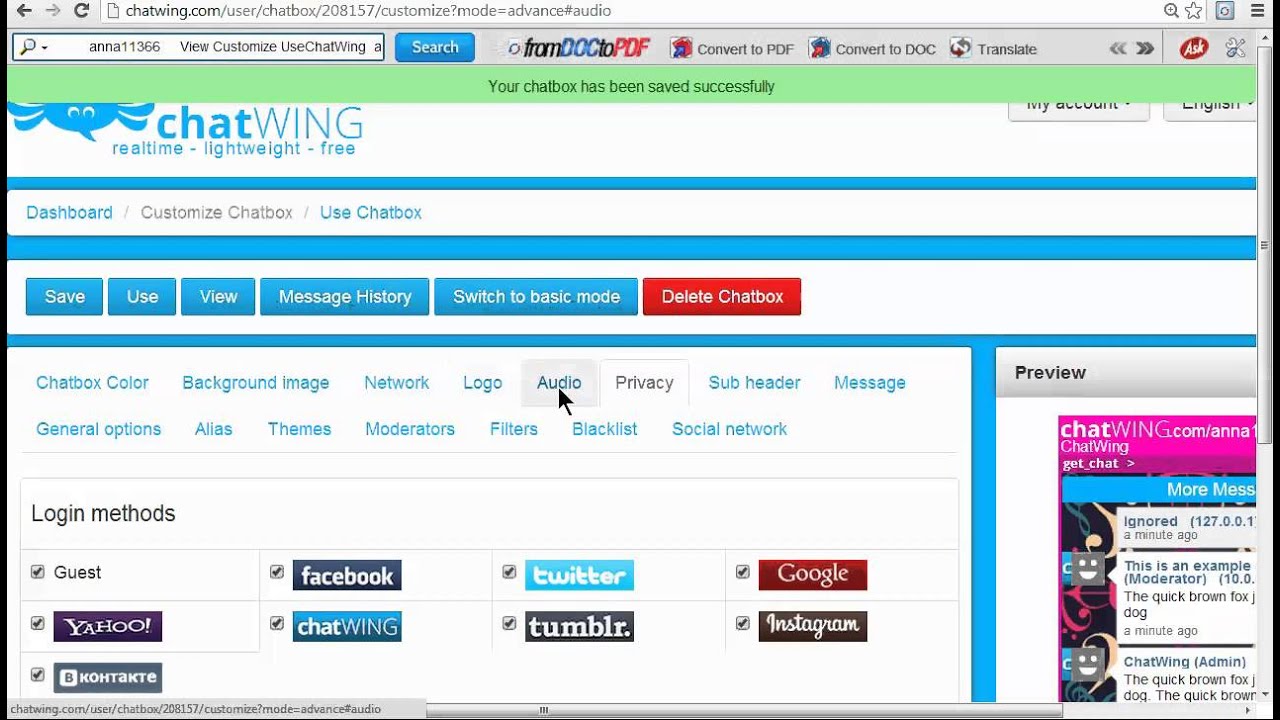Screen dimensions: 1280x720
Task: Open the English language dropdown
Action: [1210, 106]
